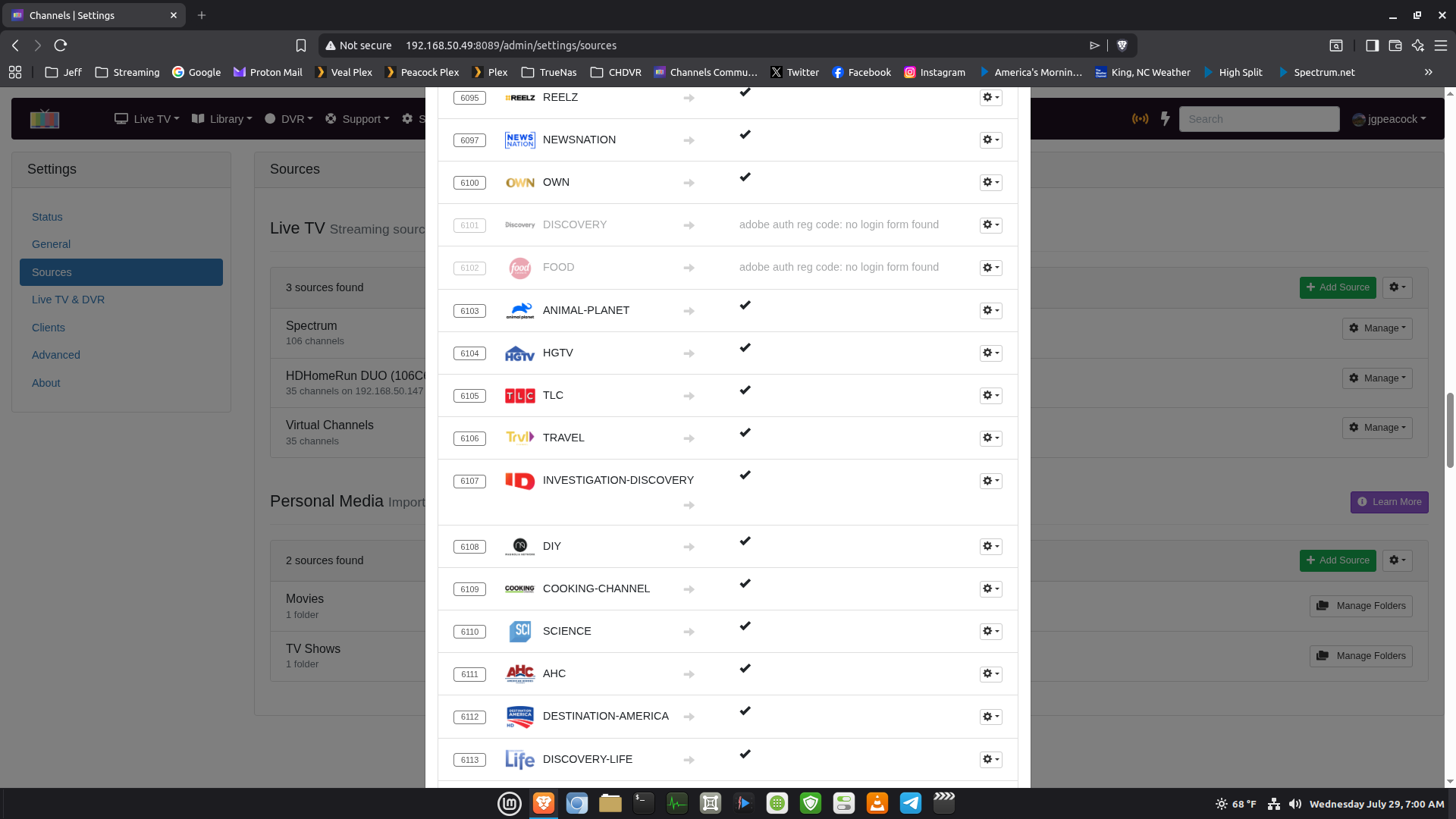Click the browser address bar URL
This screenshot has width=1456, height=819.
pyautogui.click(x=511, y=45)
